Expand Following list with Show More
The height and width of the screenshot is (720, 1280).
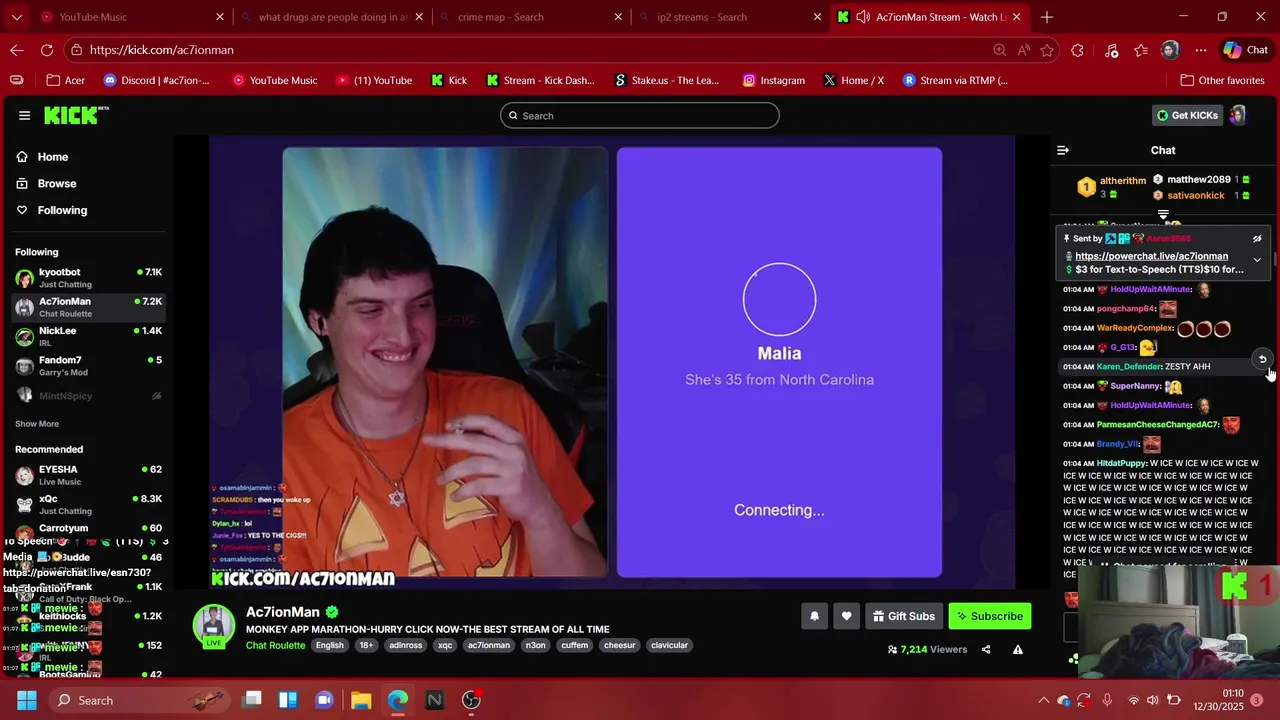pyautogui.click(x=37, y=424)
